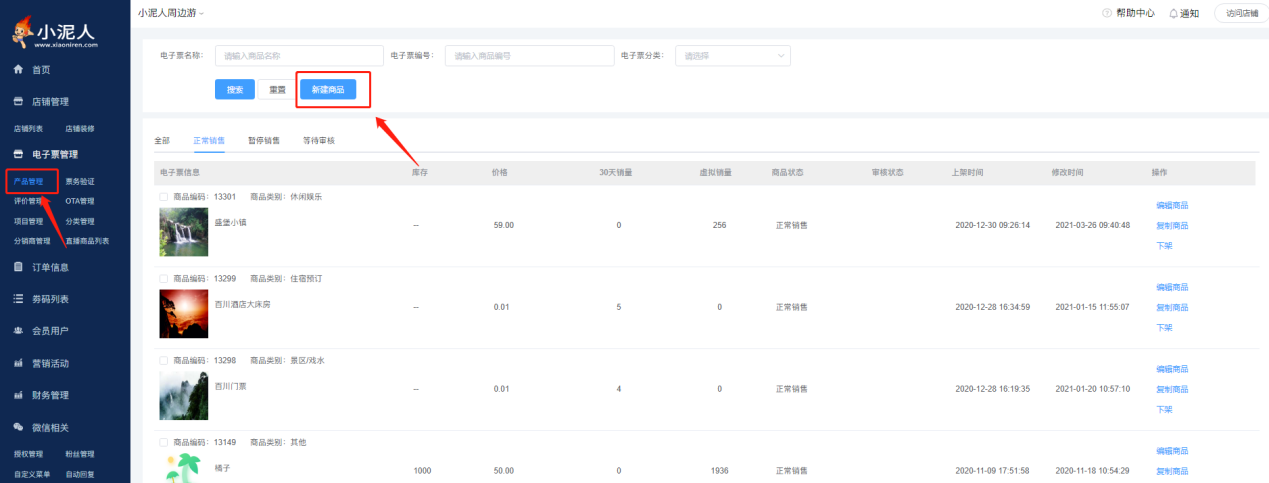Open the 电子票分类 category dropdown
The height and width of the screenshot is (483, 1269).
tap(732, 56)
